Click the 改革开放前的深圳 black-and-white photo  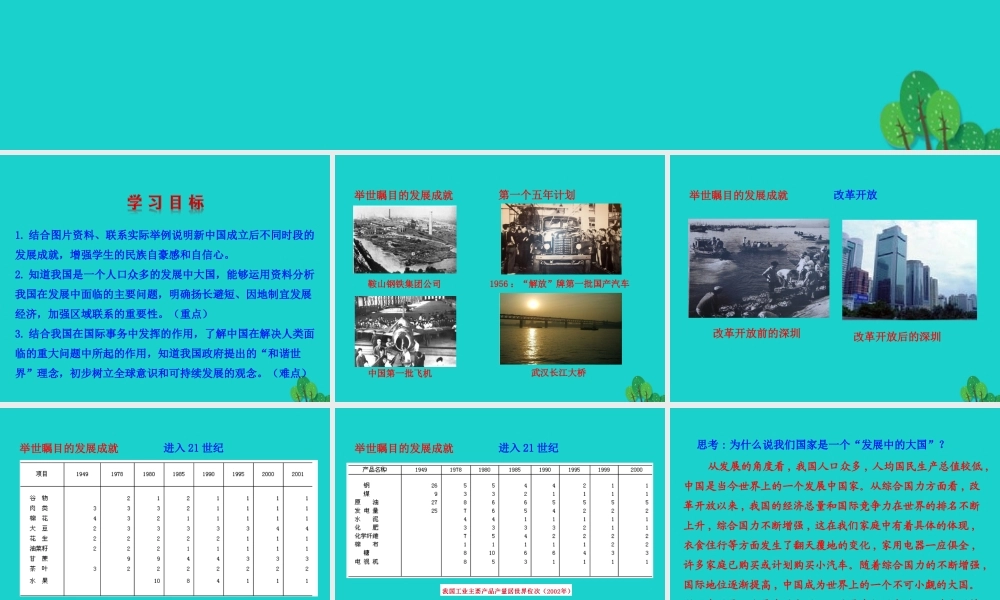click(x=759, y=268)
